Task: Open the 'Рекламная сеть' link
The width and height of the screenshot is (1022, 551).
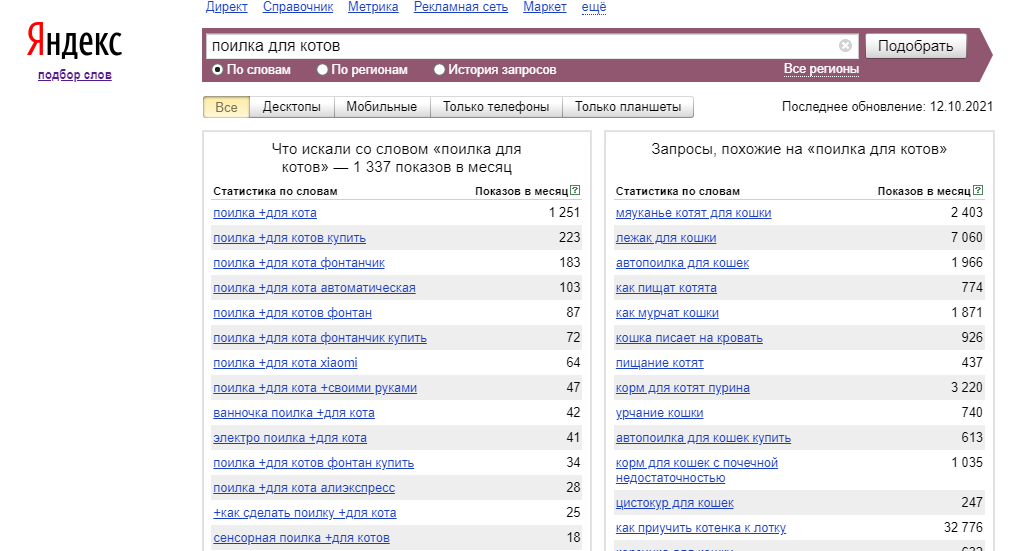Action: pyautogui.click(x=461, y=7)
